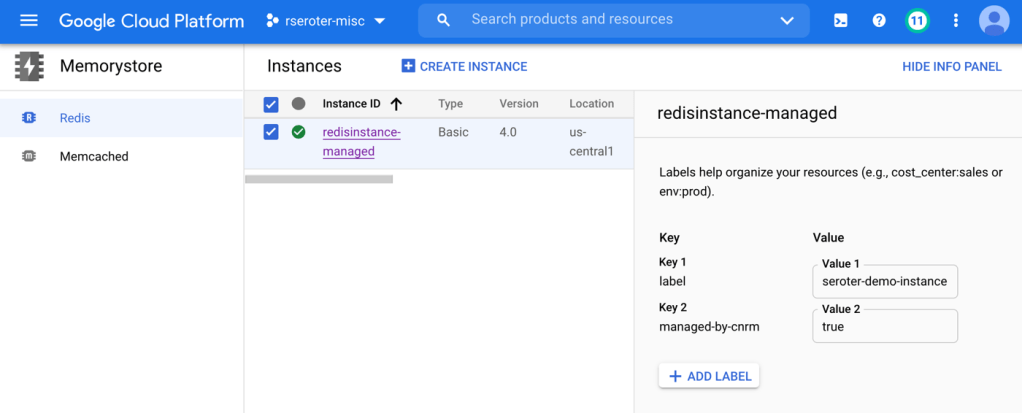Select Redis in the sidebar
This screenshot has width=1022, height=413.
pyautogui.click(x=75, y=118)
